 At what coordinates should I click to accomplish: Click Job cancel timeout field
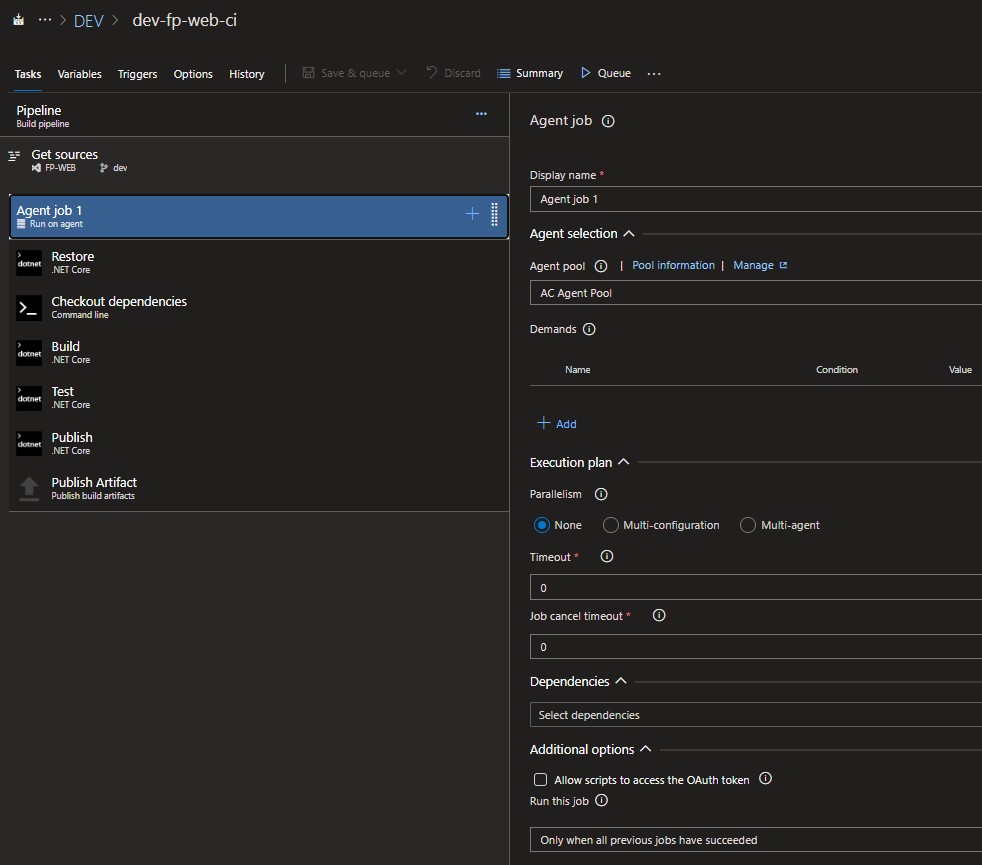tap(756, 646)
